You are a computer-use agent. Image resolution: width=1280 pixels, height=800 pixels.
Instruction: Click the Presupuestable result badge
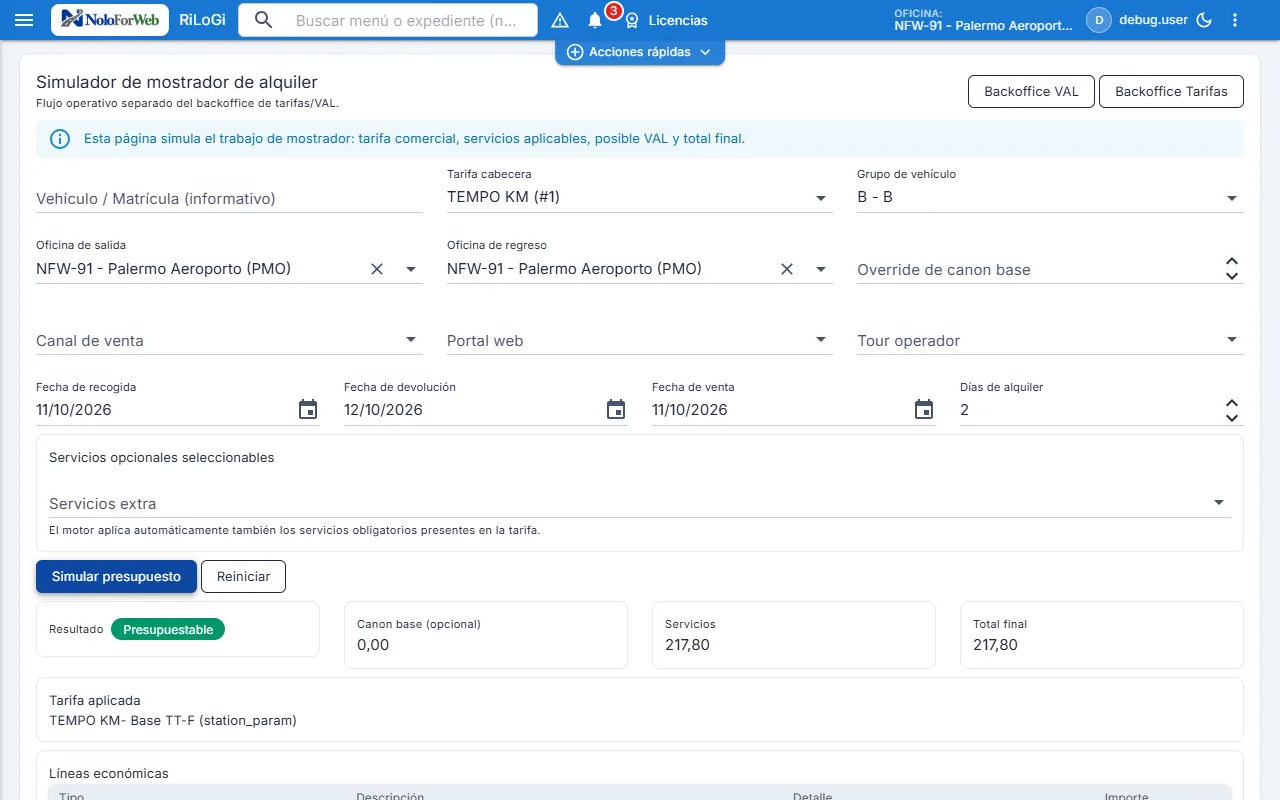point(168,629)
